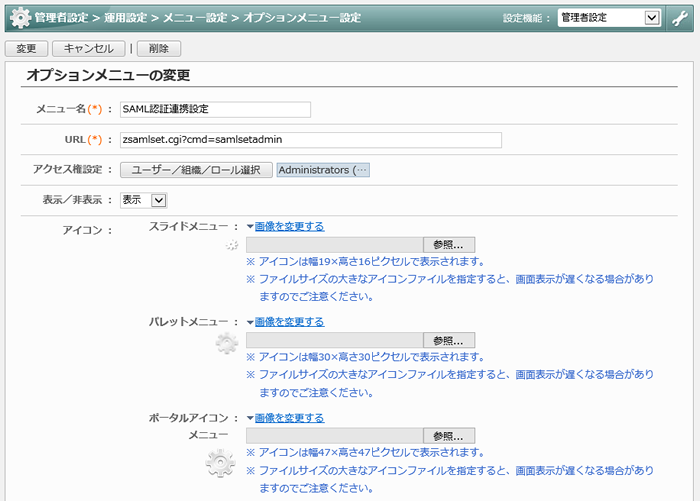700x501 pixels.
Task: Click 参照... for the palette menu icon
Action: (x=449, y=340)
